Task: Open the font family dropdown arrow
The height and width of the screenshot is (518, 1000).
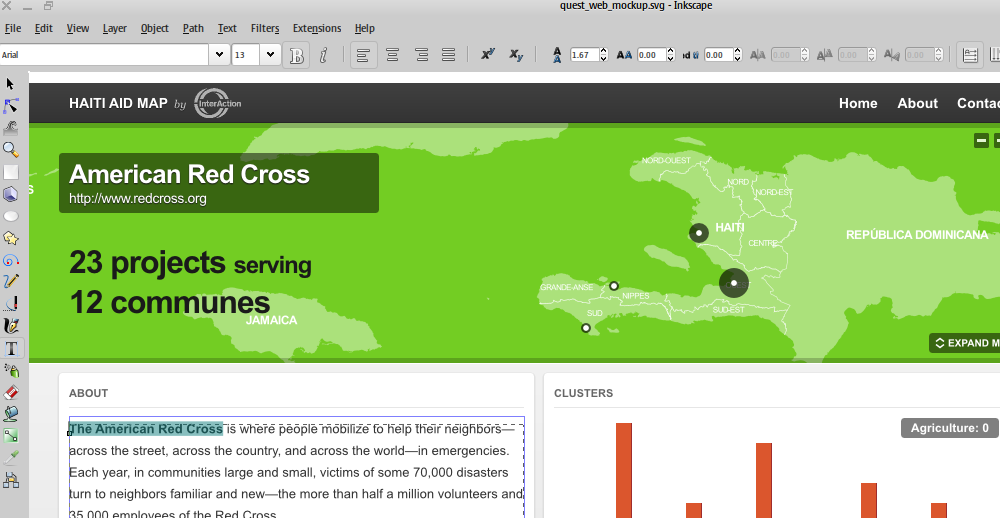Action: (219, 55)
